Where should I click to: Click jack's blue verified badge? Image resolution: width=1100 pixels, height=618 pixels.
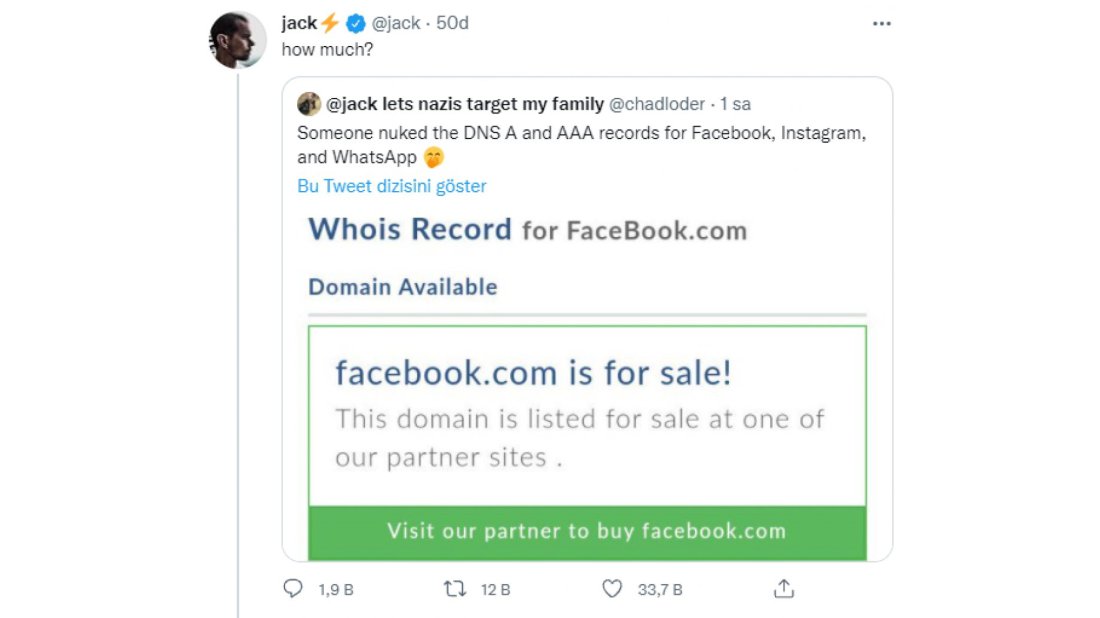[355, 23]
